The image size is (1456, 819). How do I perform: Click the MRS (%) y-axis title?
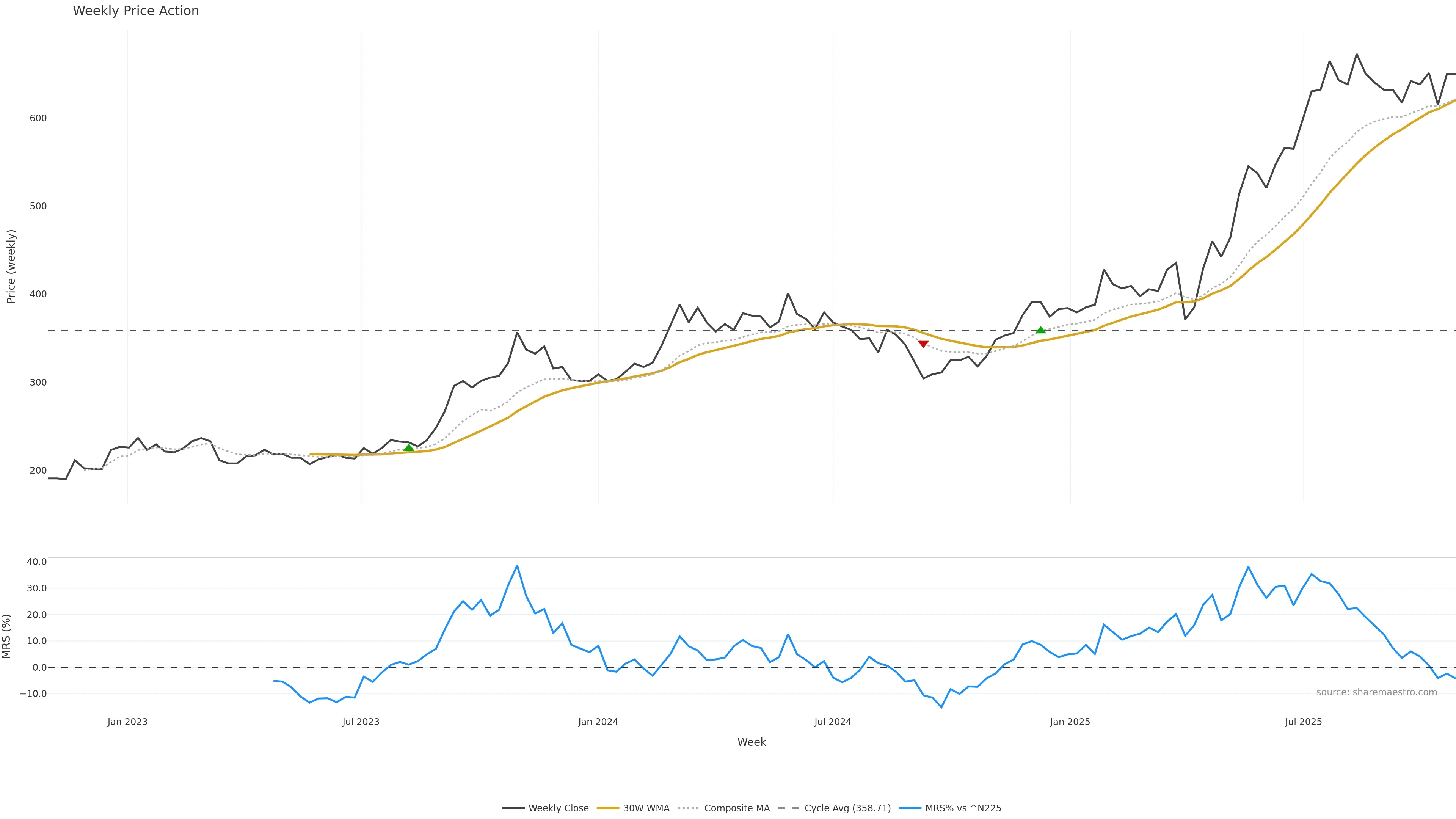(x=7, y=636)
